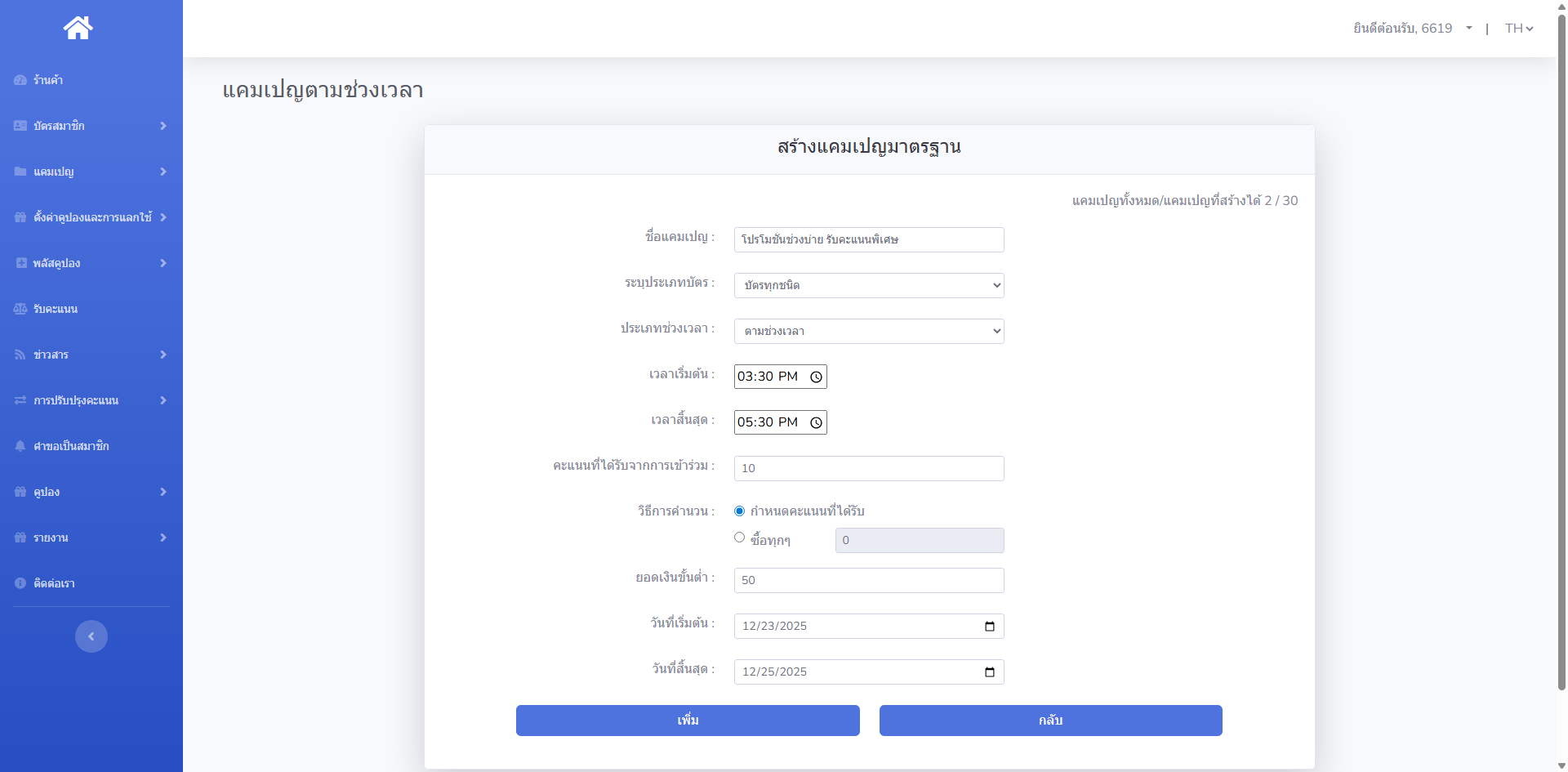The image size is (1568, 772).
Task: Open the ติดต่อเรา menu item
Action: coord(91,583)
